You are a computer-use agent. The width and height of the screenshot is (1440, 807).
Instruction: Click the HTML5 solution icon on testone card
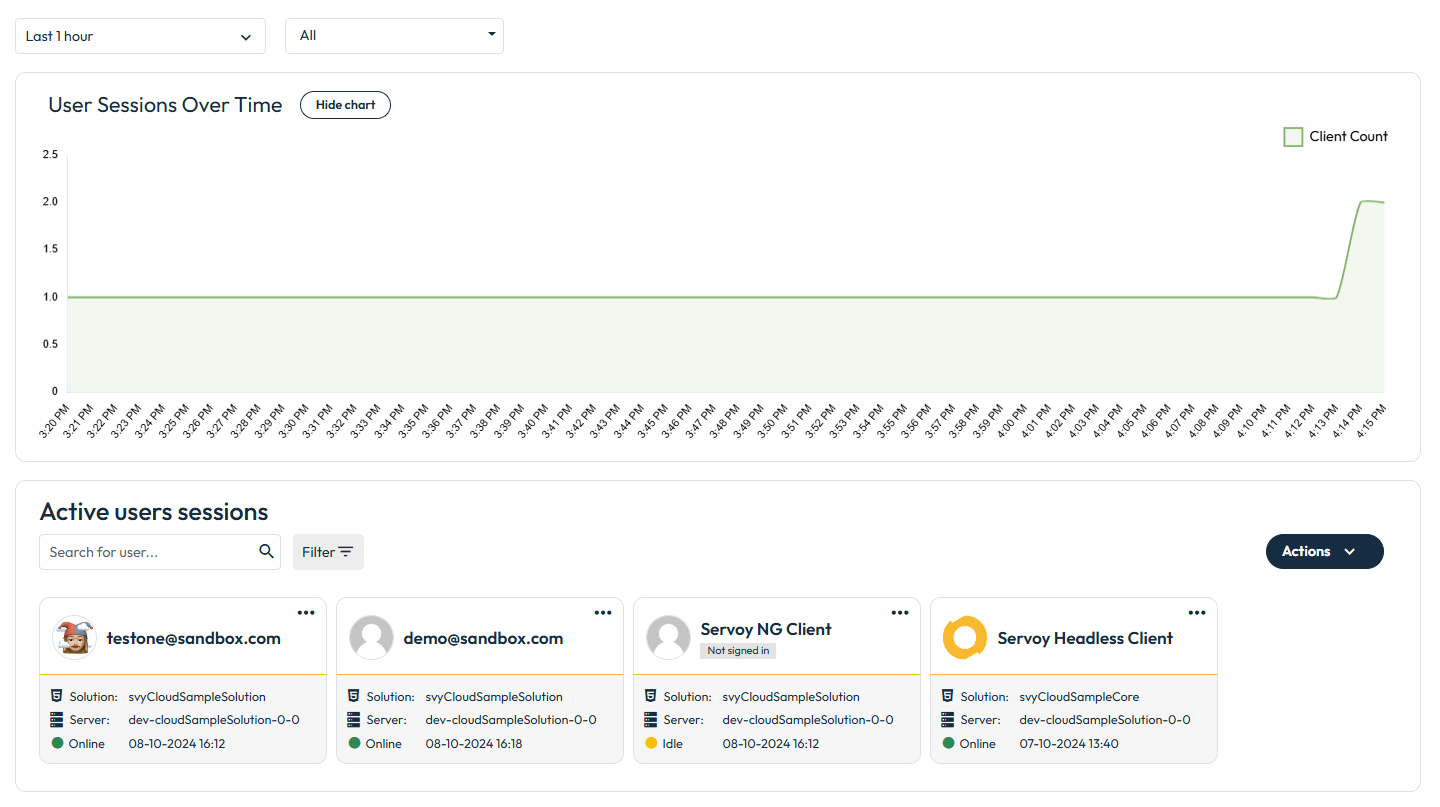pos(57,696)
